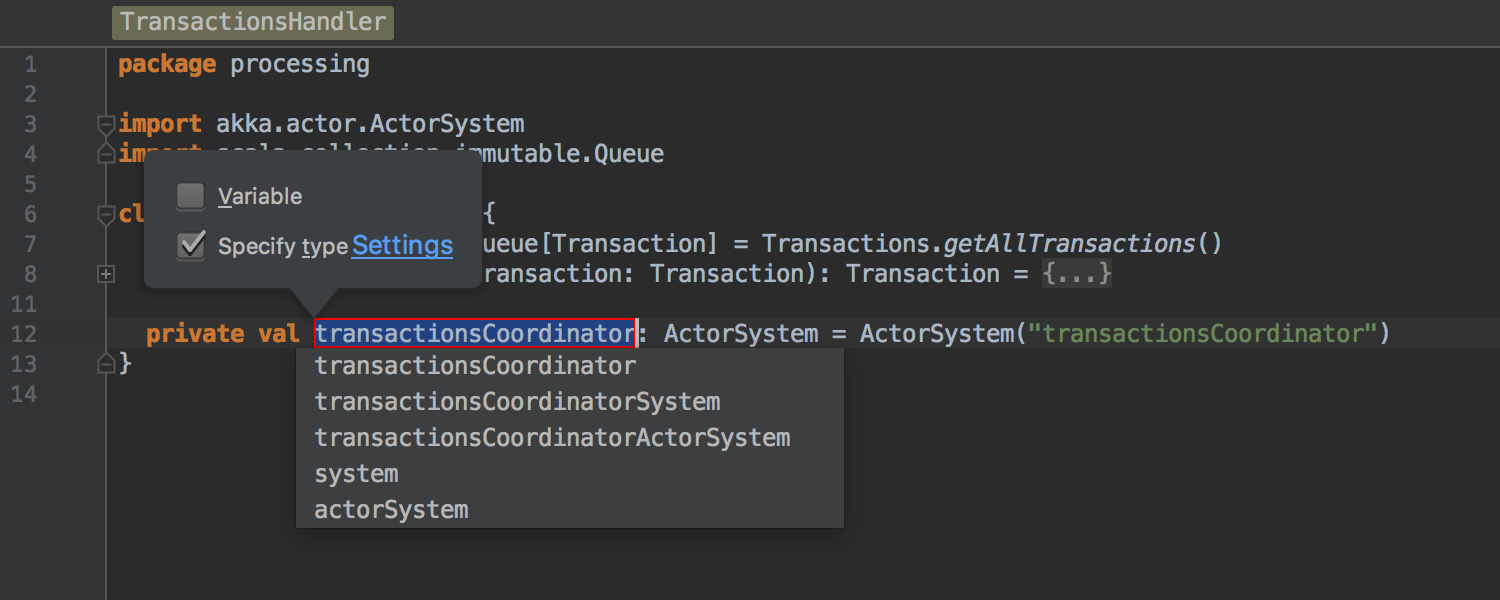Click the fold end marker on line 4
Image resolution: width=1500 pixels, height=600 pixels.
[x=106, y=155]
